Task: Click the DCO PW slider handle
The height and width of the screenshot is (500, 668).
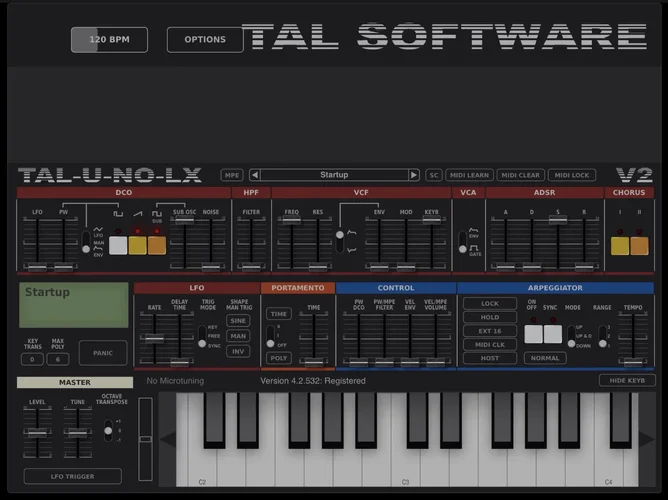Action: [63, 267]
